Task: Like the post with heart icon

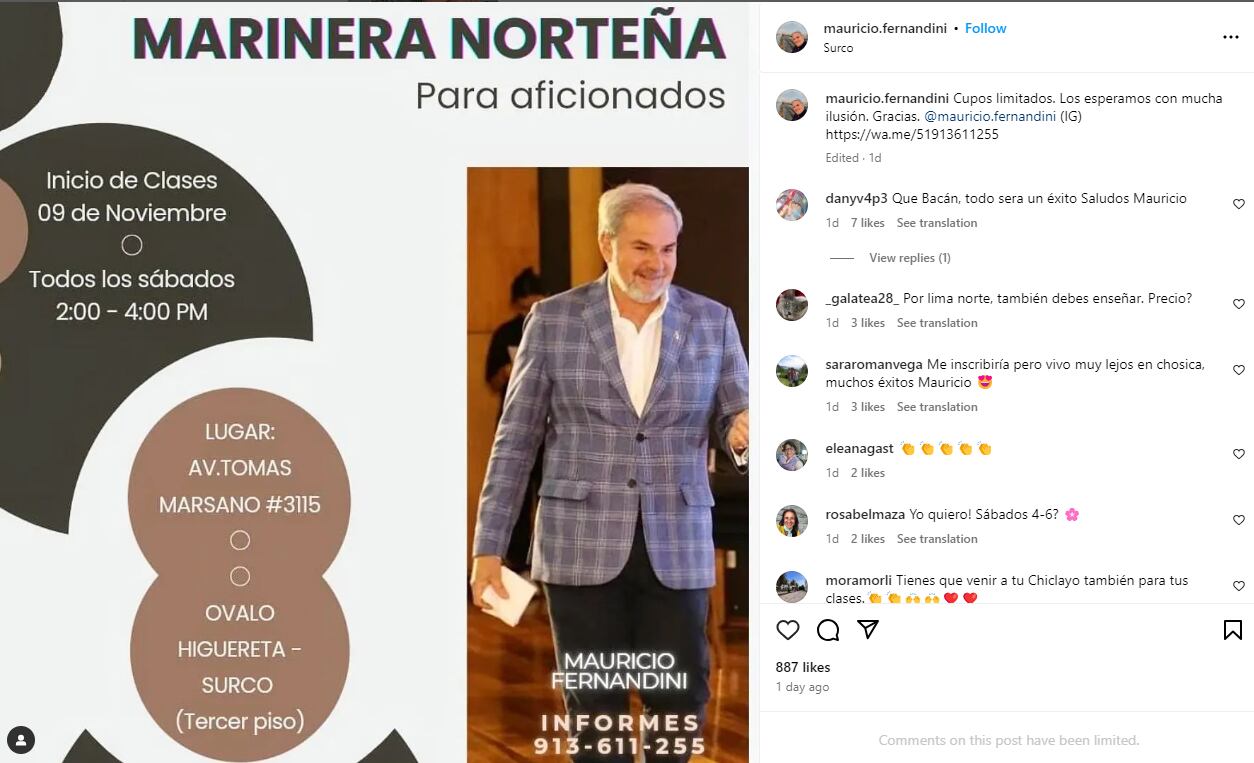Action: [x=788, y=630]
